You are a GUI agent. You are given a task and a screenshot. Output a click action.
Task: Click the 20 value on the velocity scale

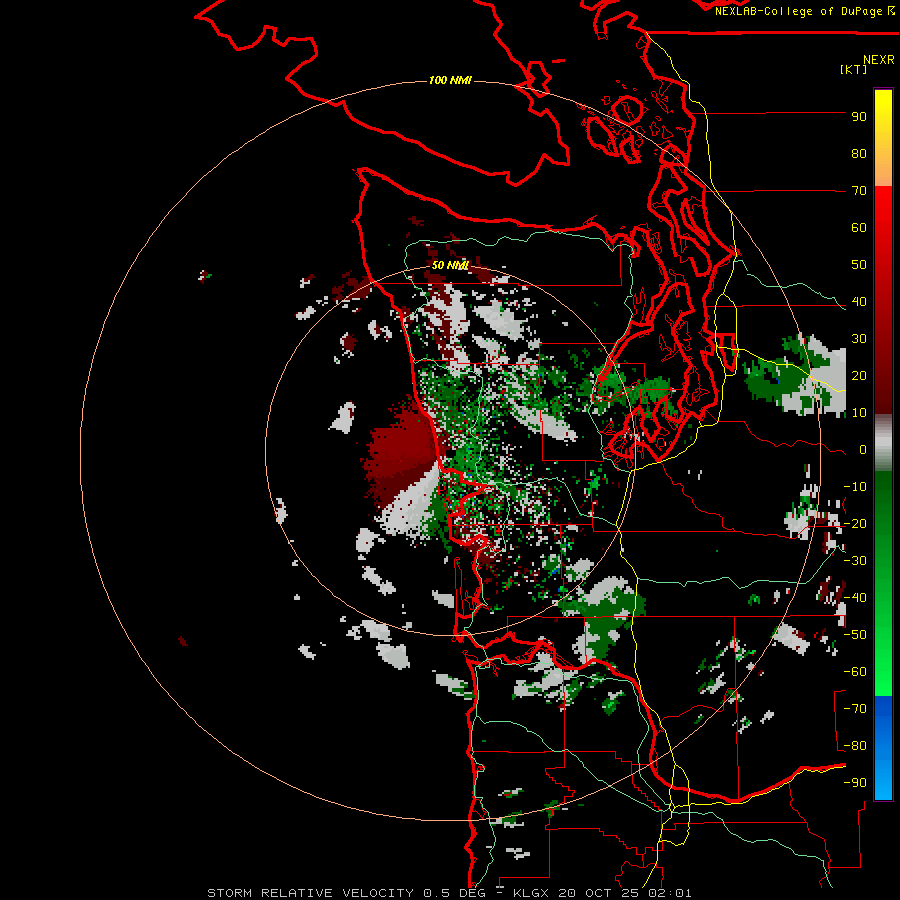(x=859, y=376)
